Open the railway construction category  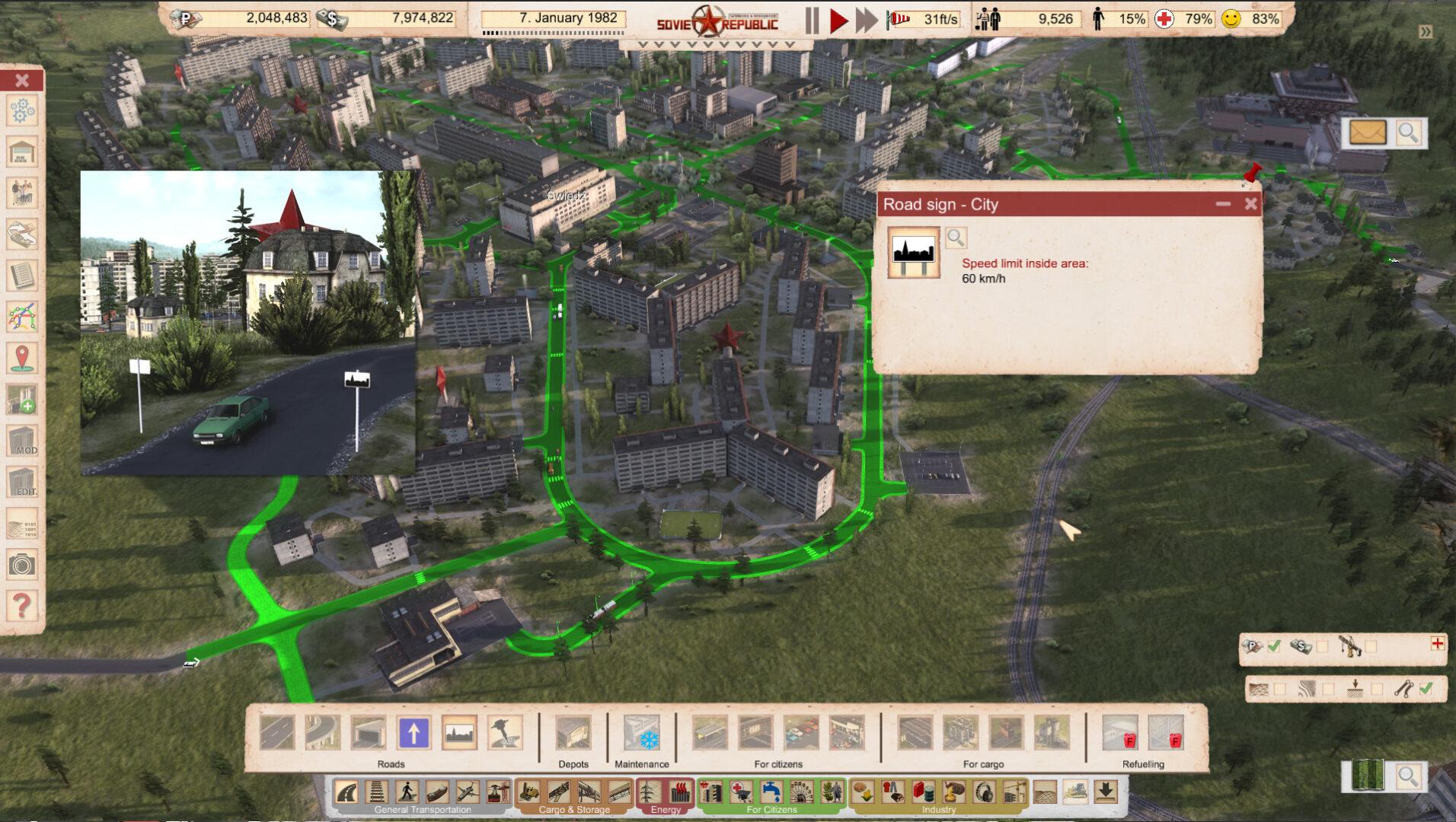[377, 792]
